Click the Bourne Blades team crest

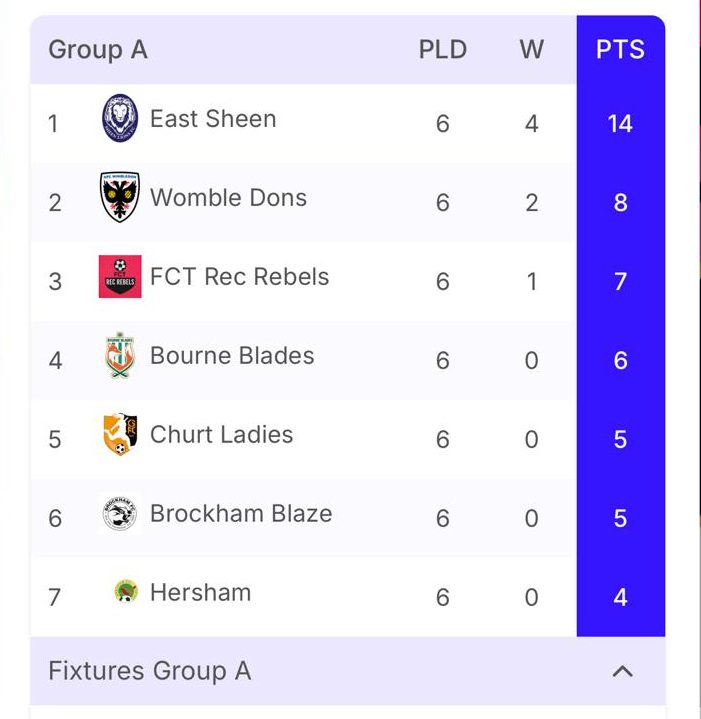119,356
